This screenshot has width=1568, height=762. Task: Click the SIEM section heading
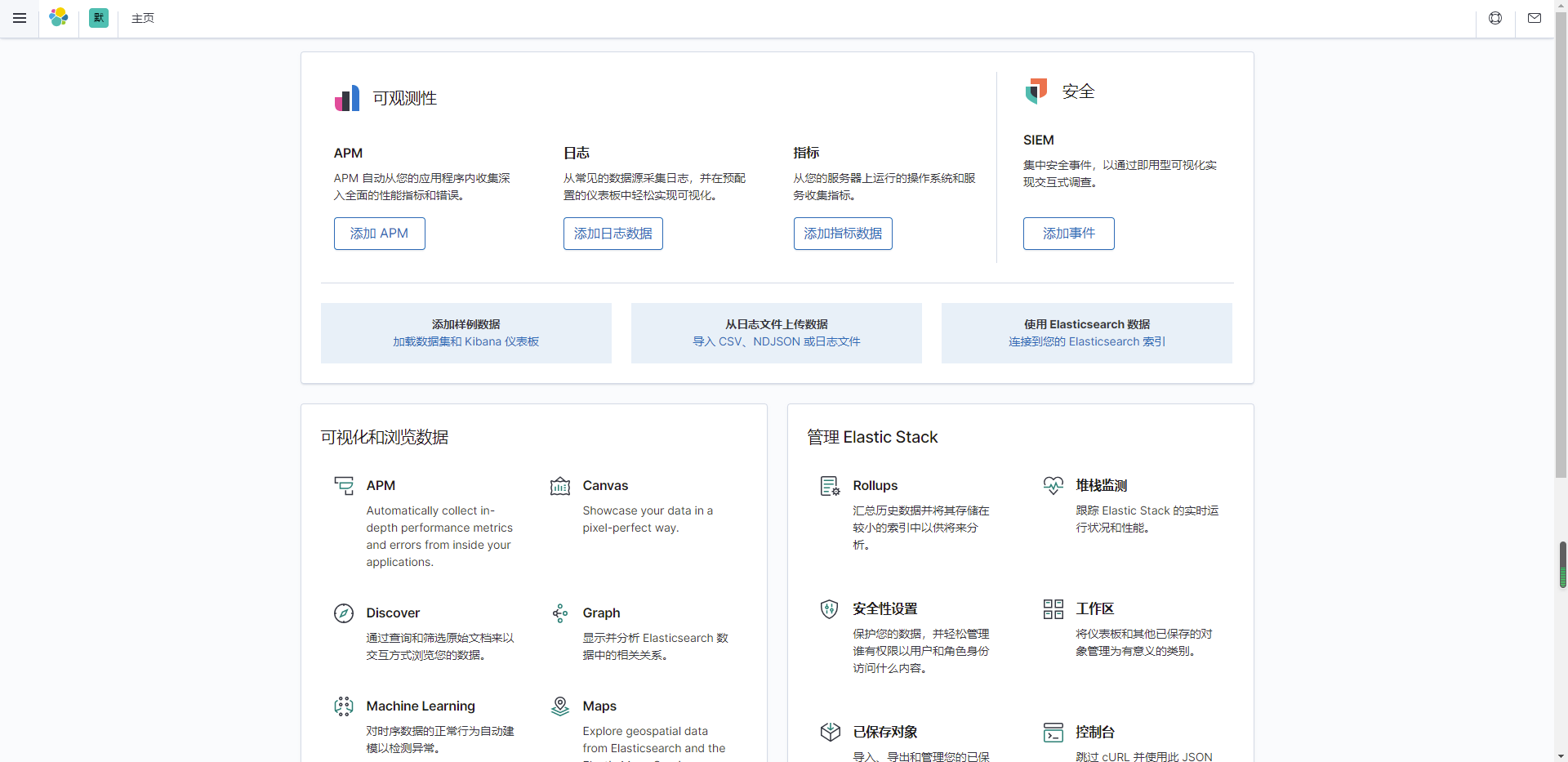(x=1039, y=140)
